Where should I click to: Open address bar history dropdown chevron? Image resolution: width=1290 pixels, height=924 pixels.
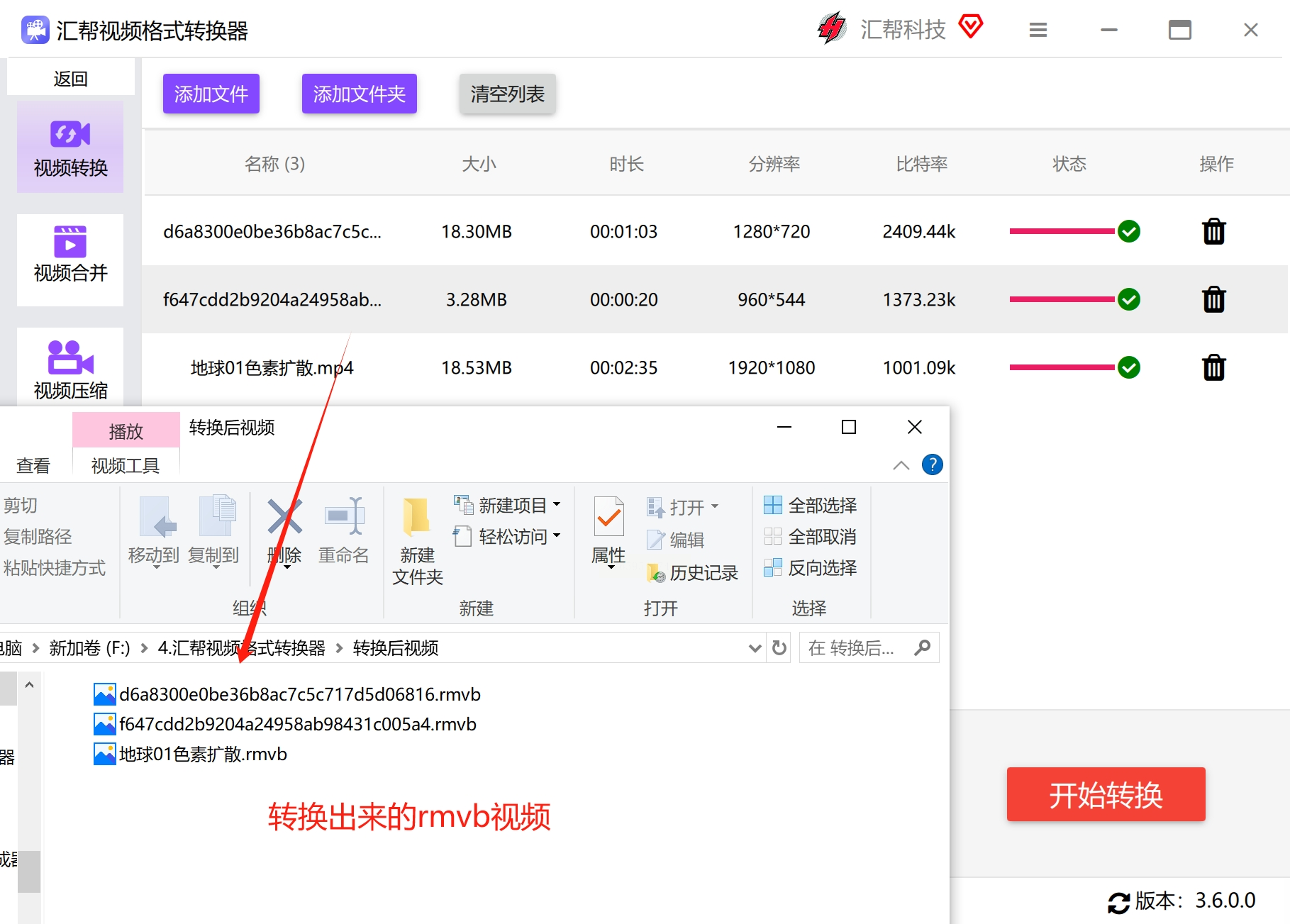point(755,647)
